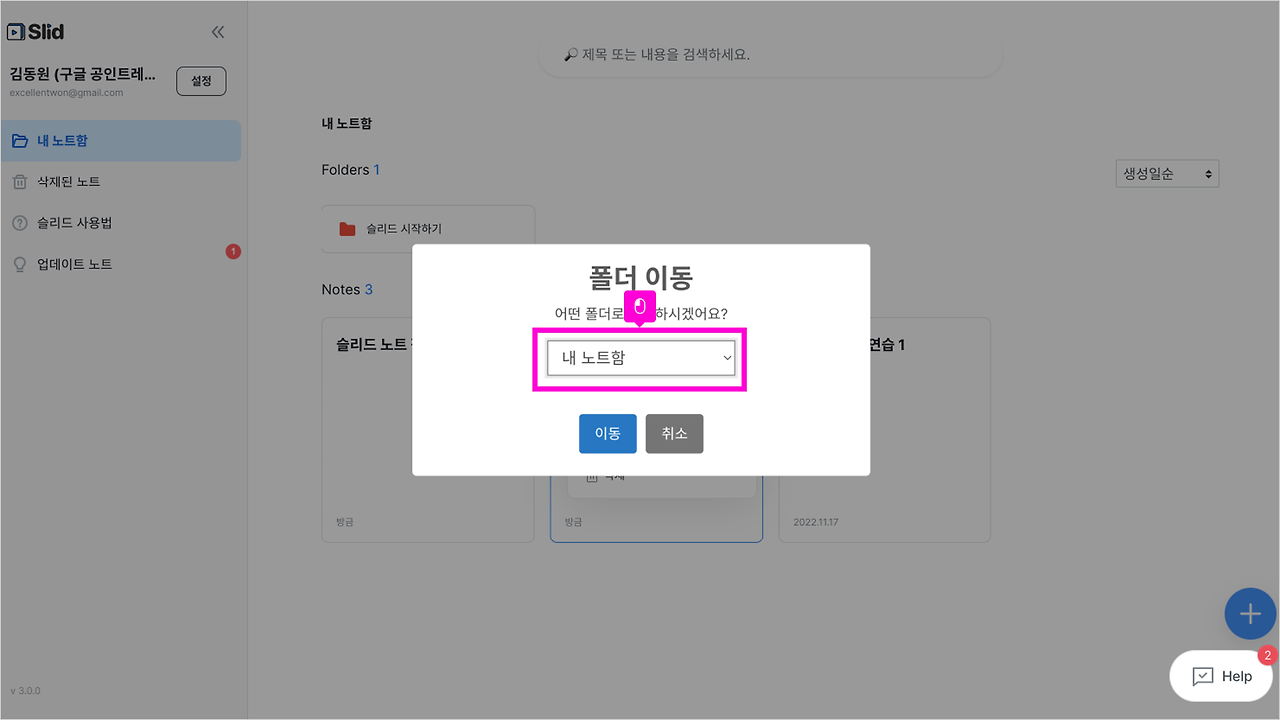Screen dimensions: 1280x720
Task: Collapse the sidebar with the double-chevron icon
Action: [x=218, y=31]
